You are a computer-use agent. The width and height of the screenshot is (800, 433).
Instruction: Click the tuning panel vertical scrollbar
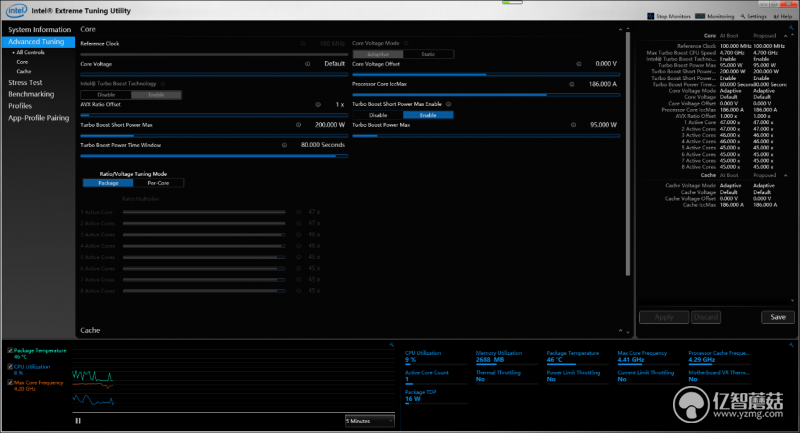(628, 153)
